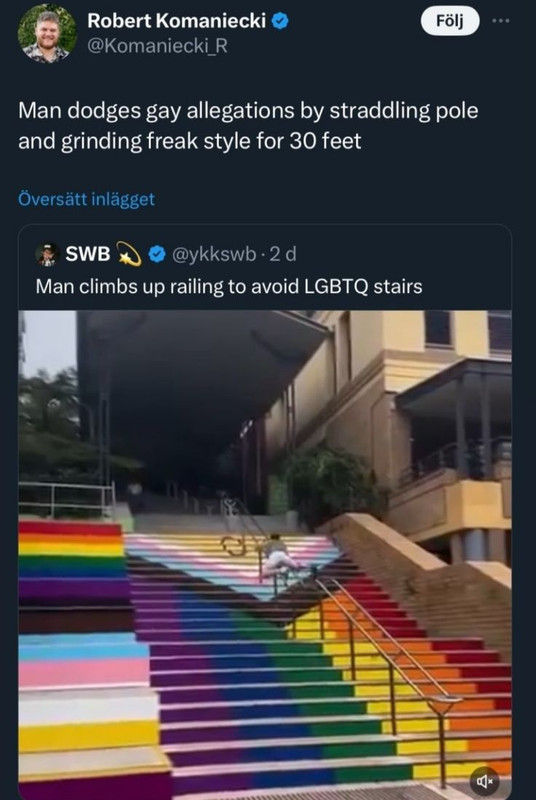The image size is (536, 800).
Task: Open the quoted post's 2 d timestamp
Action: (x=283, y=254)
